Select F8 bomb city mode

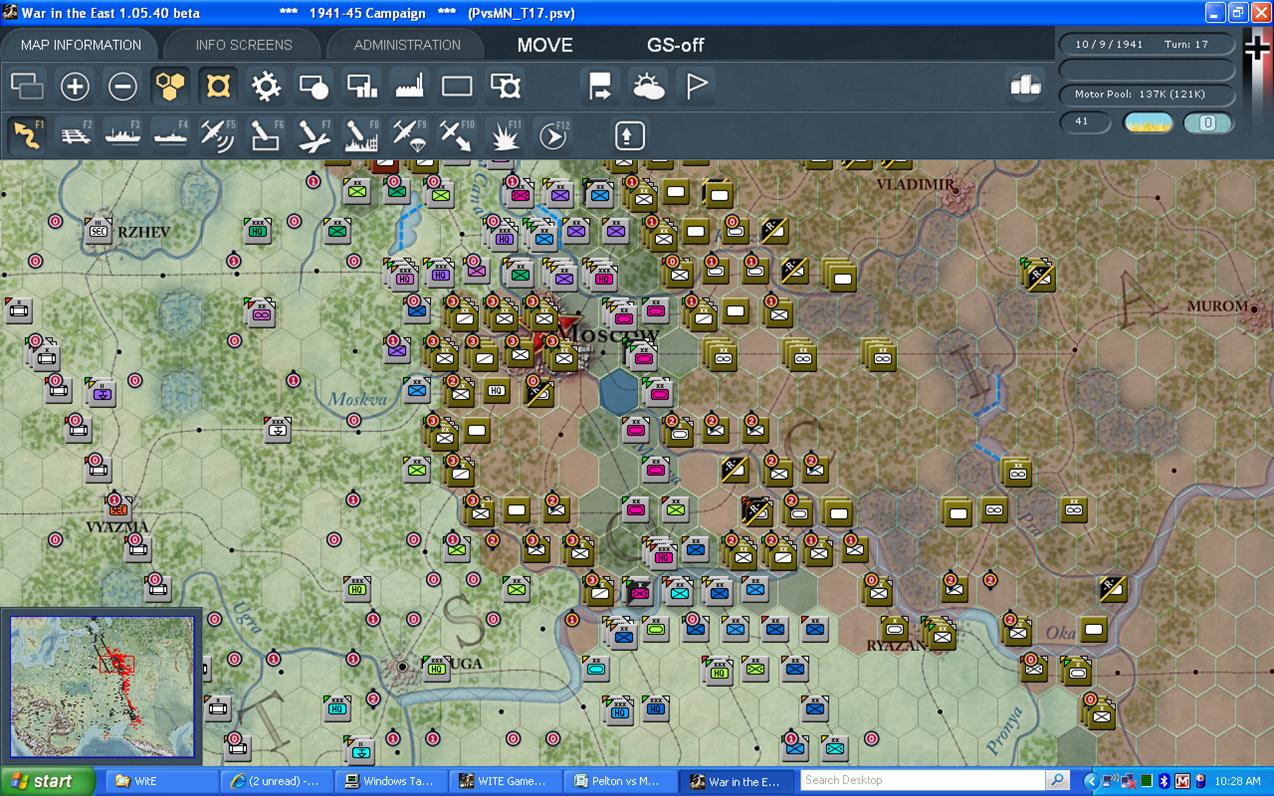[362, 135]
